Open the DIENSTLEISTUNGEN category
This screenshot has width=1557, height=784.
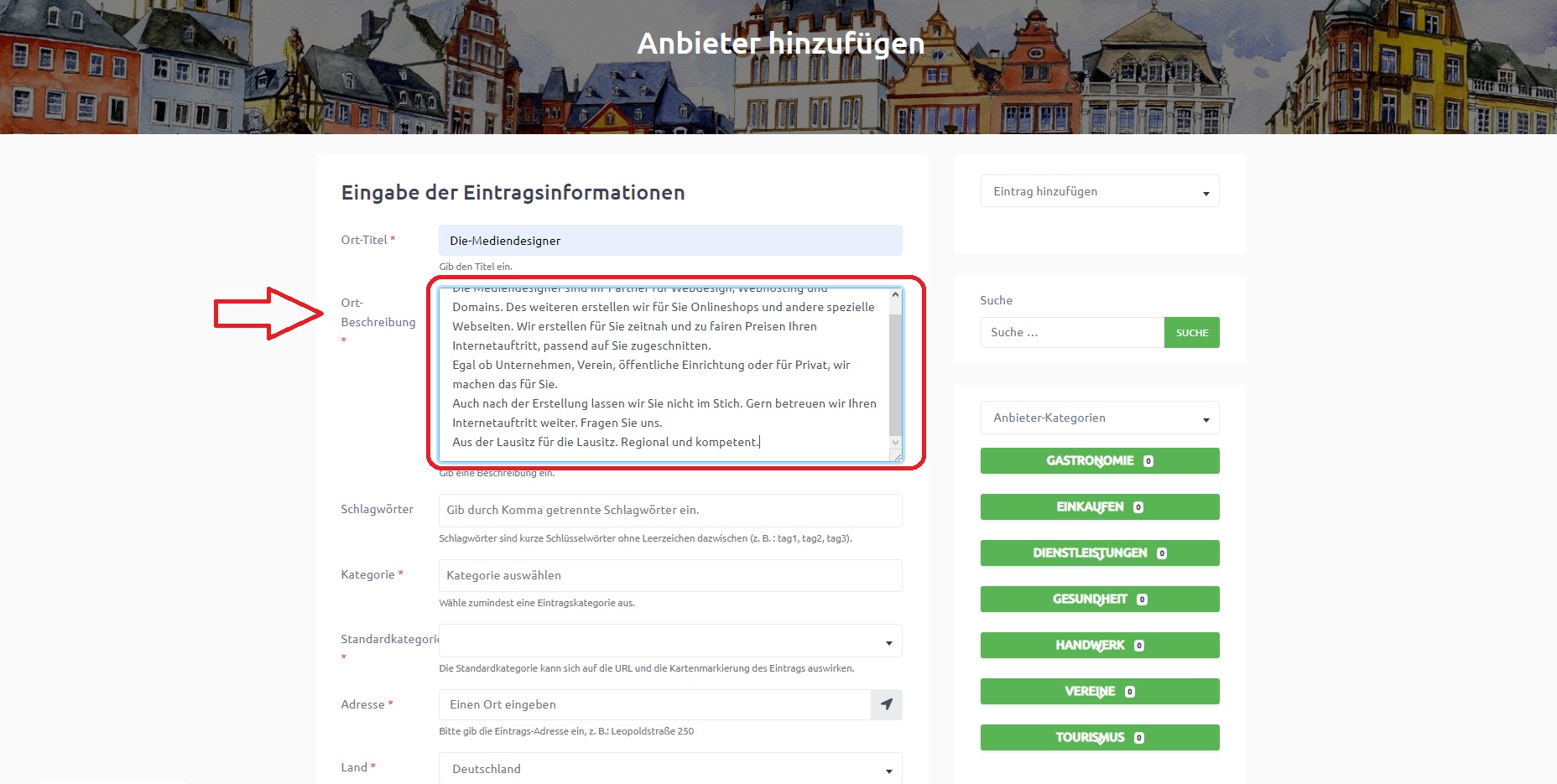[x=1099, y=553]
